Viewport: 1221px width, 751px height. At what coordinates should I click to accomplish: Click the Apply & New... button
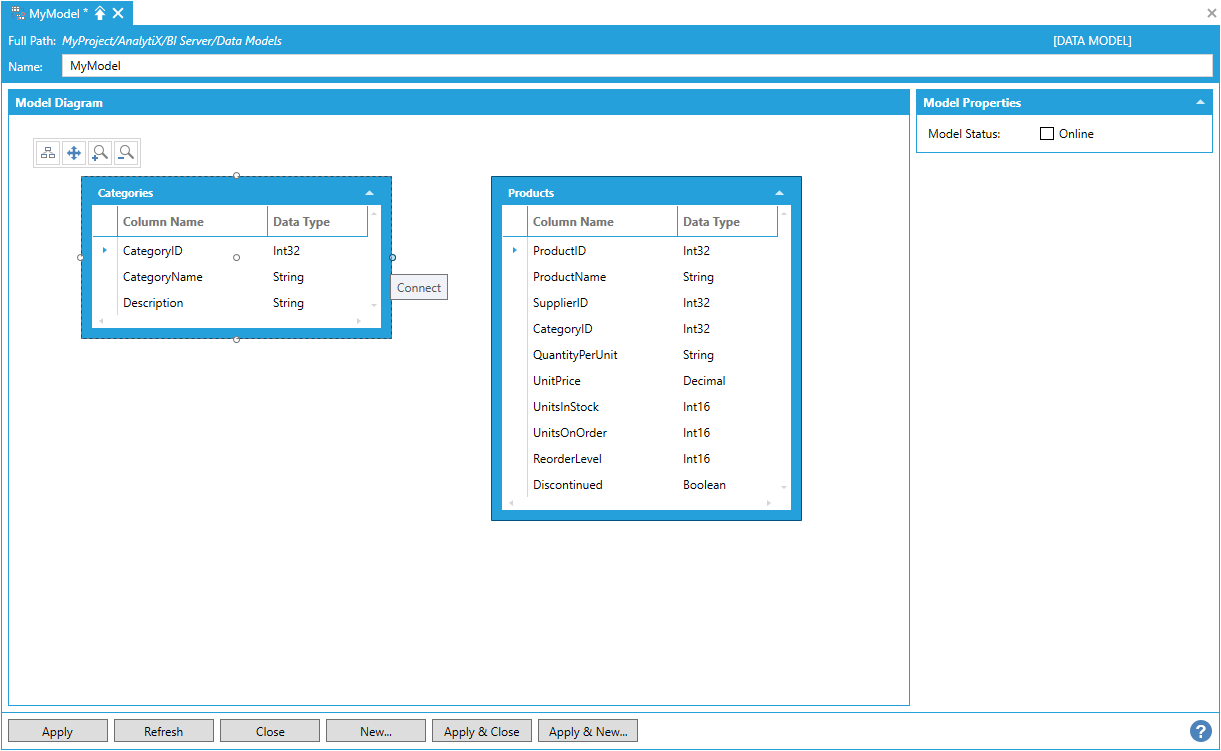pos(588,732)
